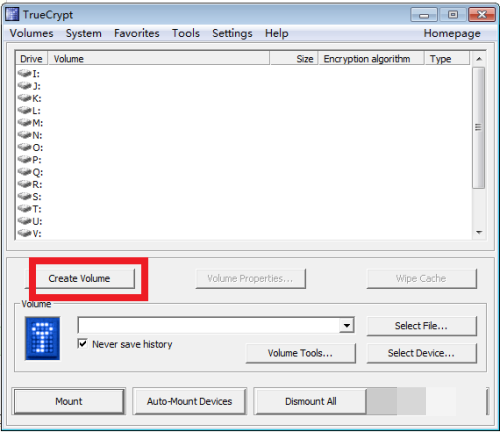Click the drive list scrollbar thumb
The height and width of the screenshot is (432, 500).
pyautogui.click(x=479, y=128)
